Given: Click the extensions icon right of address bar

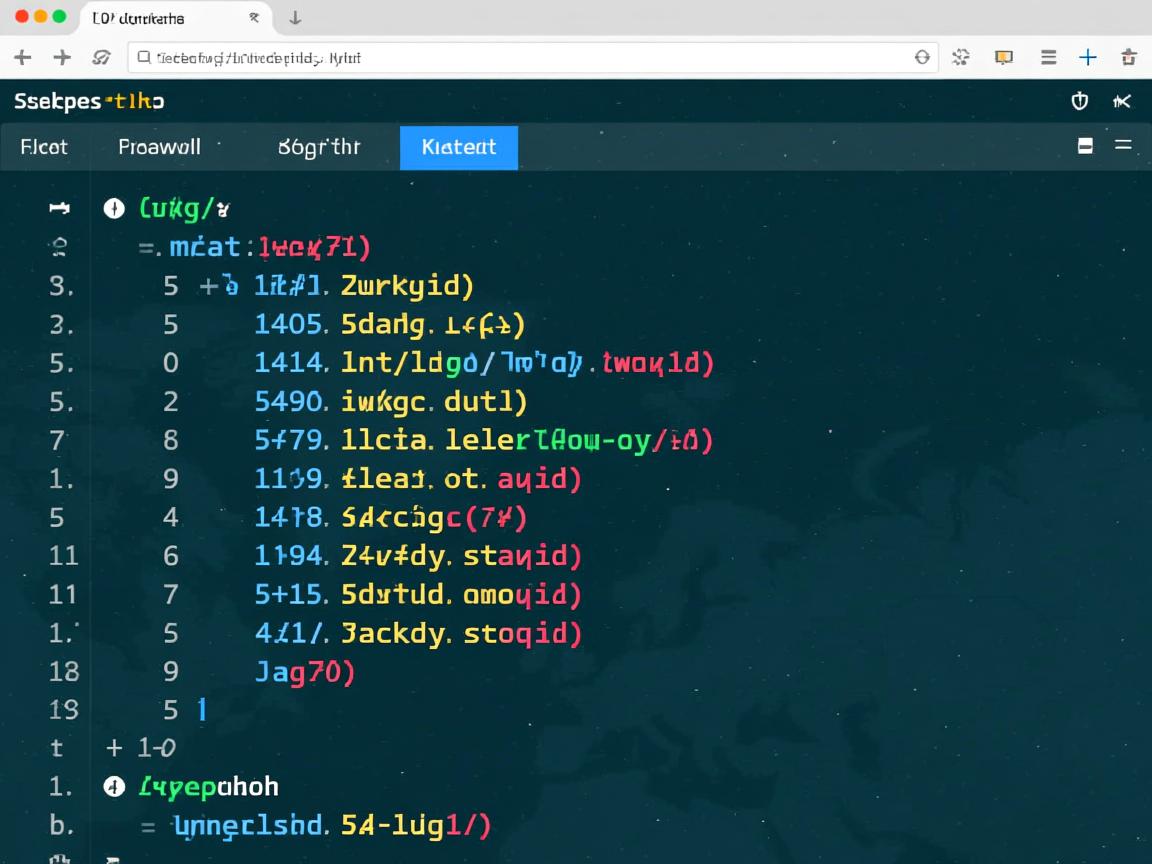Looking at the screenshot, I should point(961,58).
